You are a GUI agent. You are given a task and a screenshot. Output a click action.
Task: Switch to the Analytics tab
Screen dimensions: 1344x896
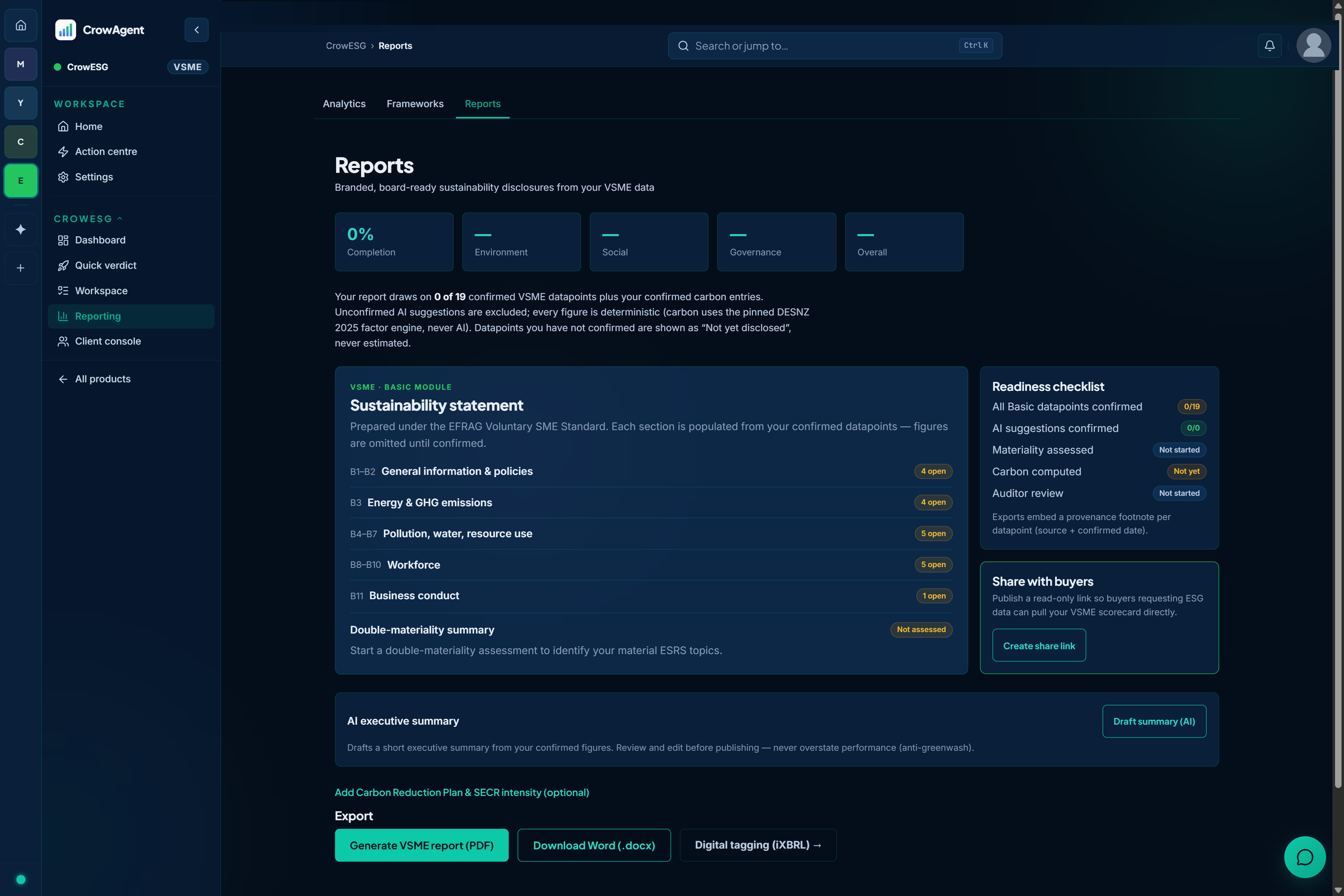pos(344,104)
